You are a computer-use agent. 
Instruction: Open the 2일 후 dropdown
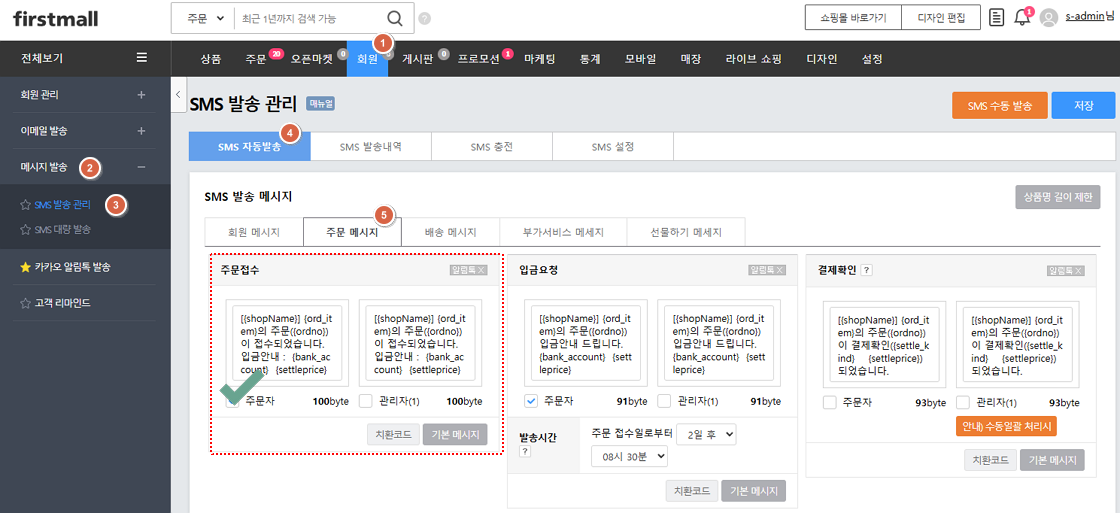(706, 434)
